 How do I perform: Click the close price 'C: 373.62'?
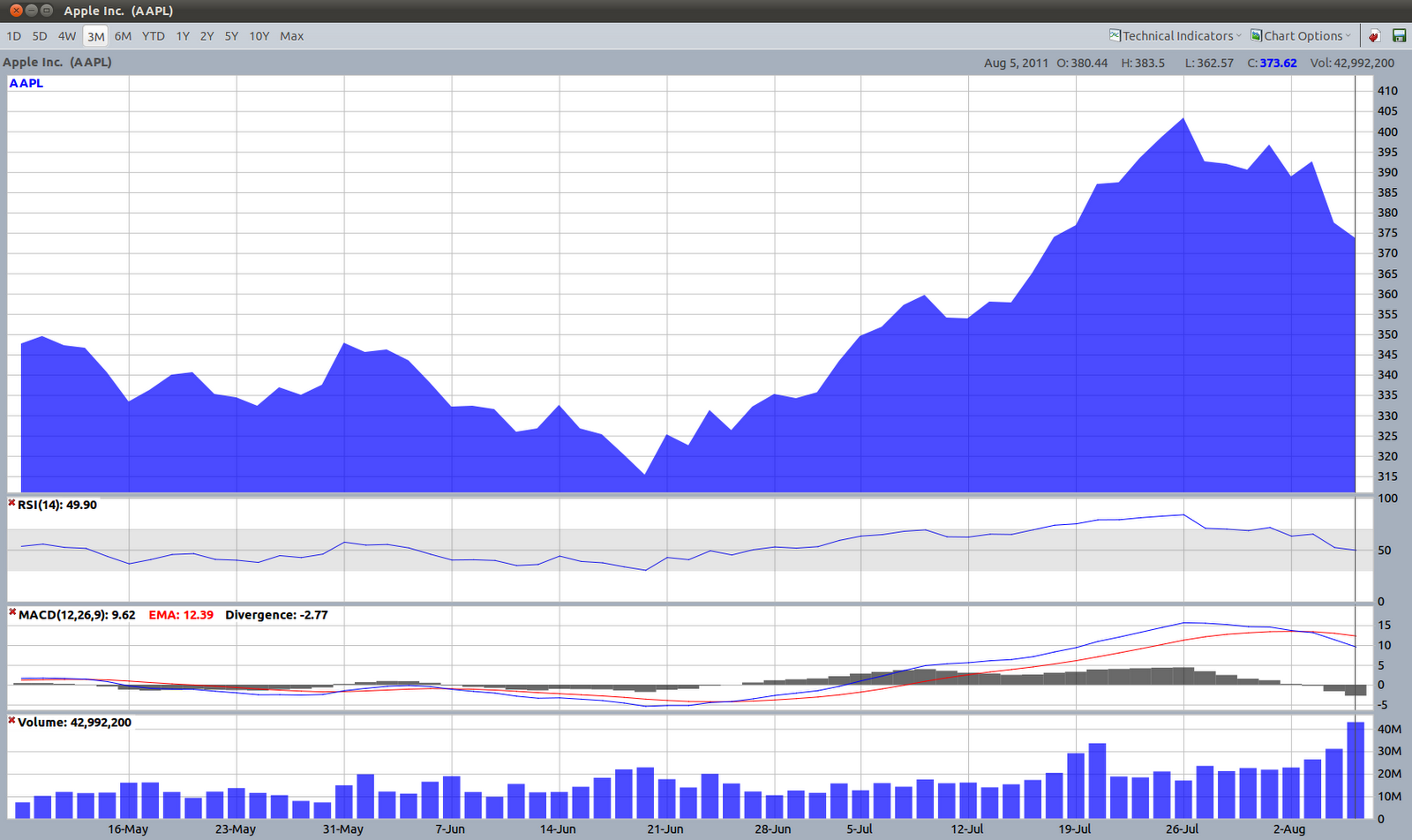point(1272,63)
